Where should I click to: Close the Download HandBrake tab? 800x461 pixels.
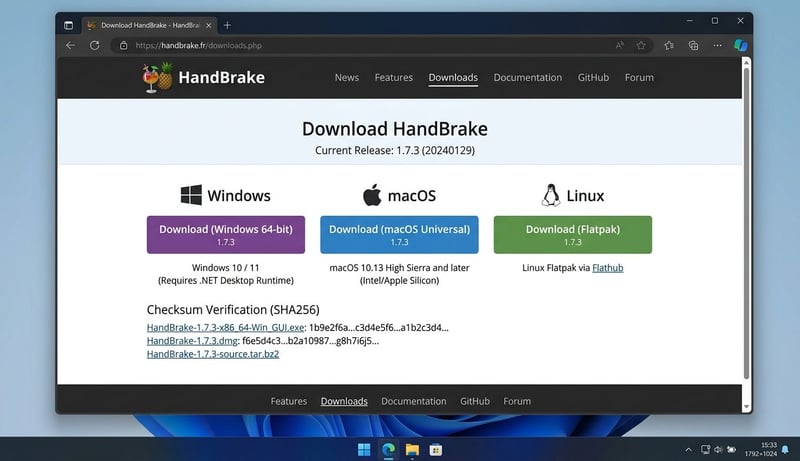[x=208, y=25]
